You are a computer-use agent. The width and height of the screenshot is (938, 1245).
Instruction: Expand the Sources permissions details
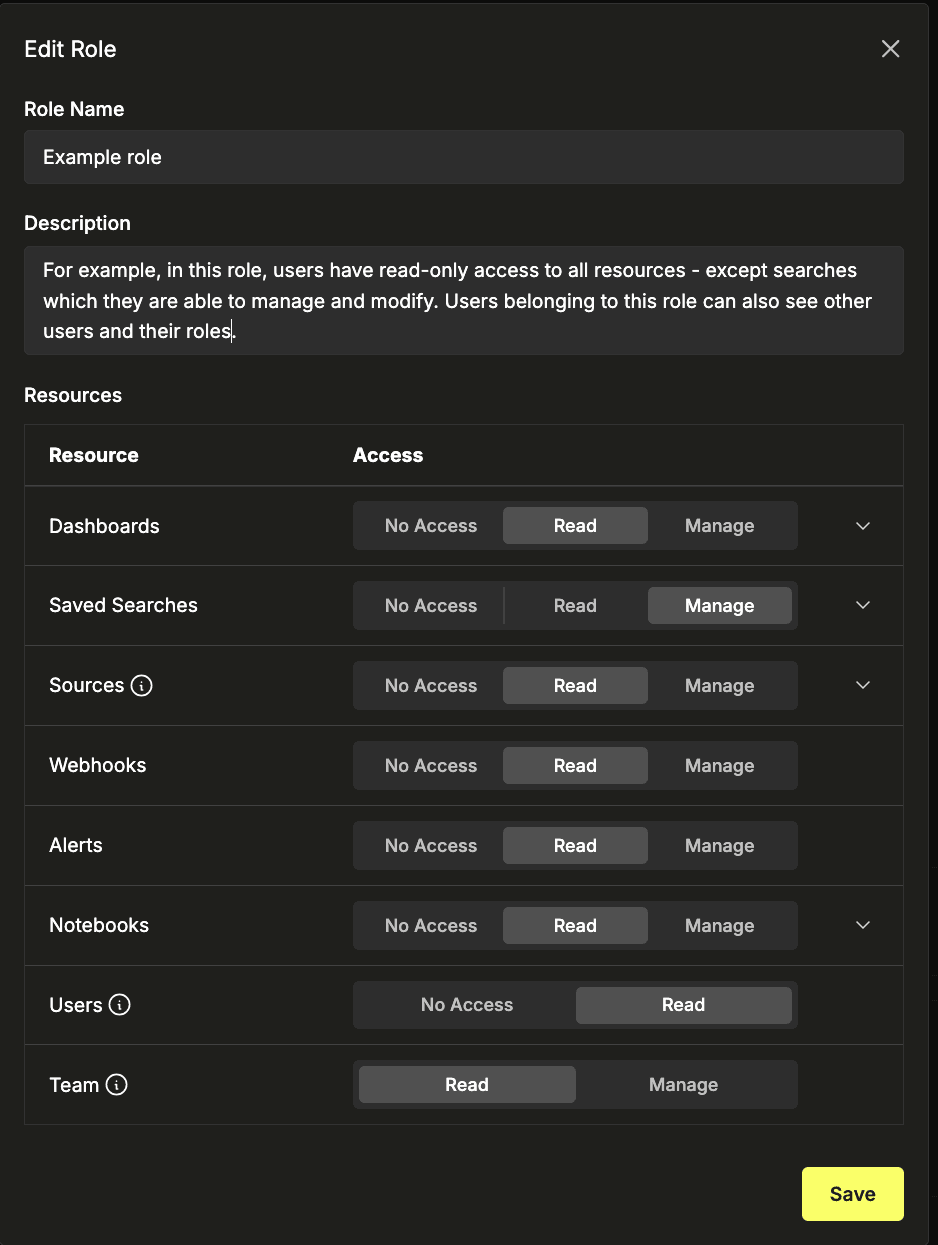pyautogui.click(x=862, y=685)
